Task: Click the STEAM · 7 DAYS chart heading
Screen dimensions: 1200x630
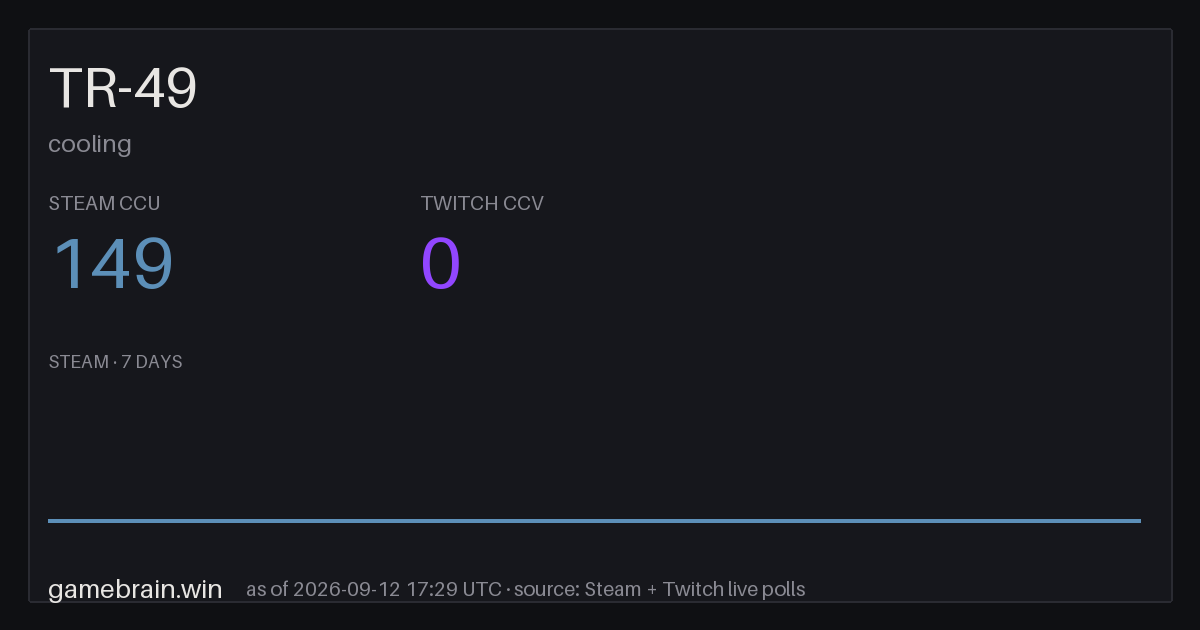Action: click(x=115, y=362)
